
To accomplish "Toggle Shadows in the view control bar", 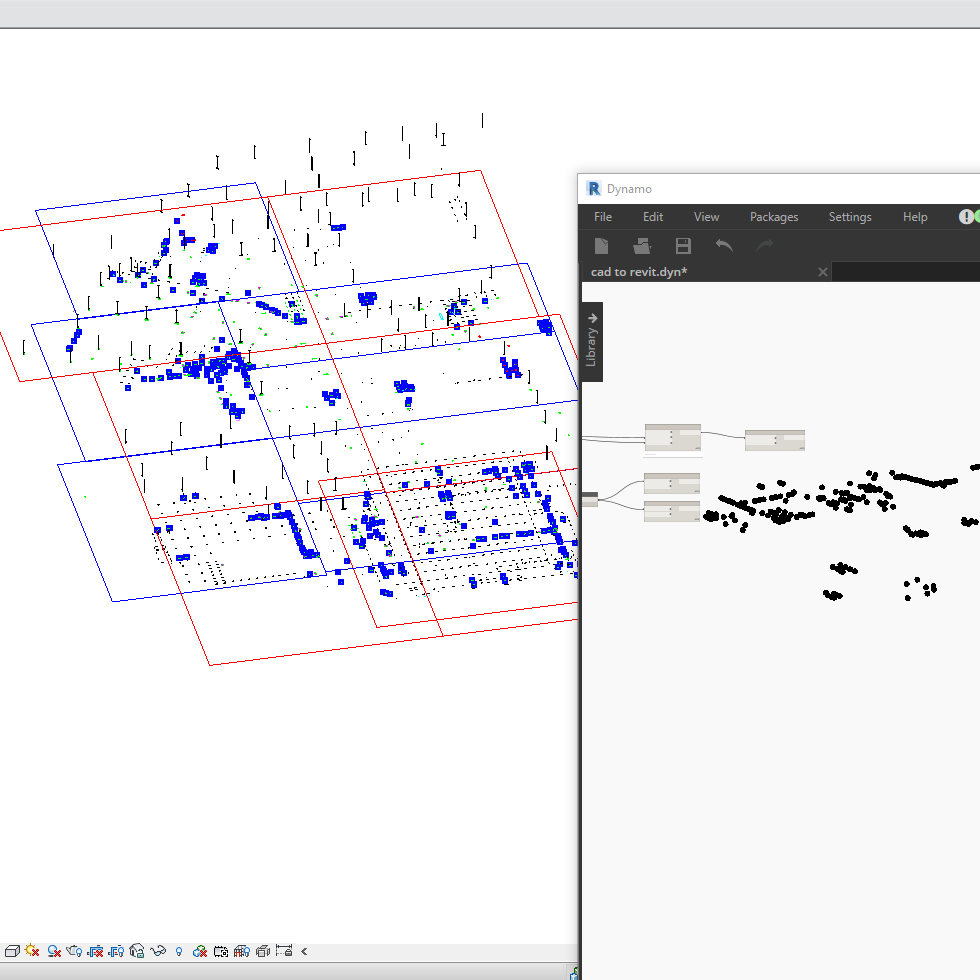I will (x=52, y=951).
